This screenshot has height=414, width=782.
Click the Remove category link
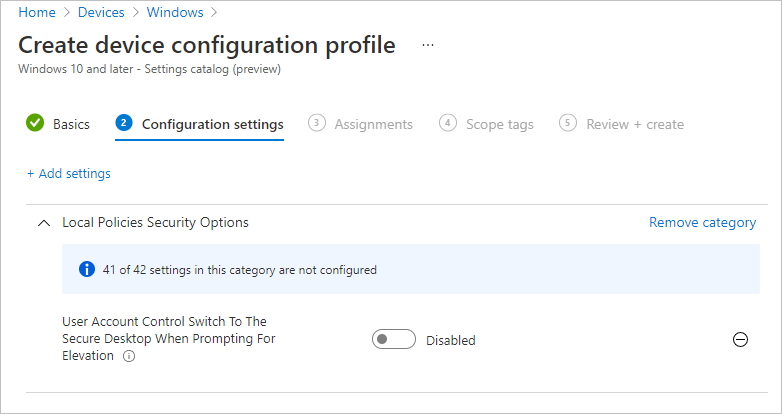pyautogui.click(x=702, y=222)
